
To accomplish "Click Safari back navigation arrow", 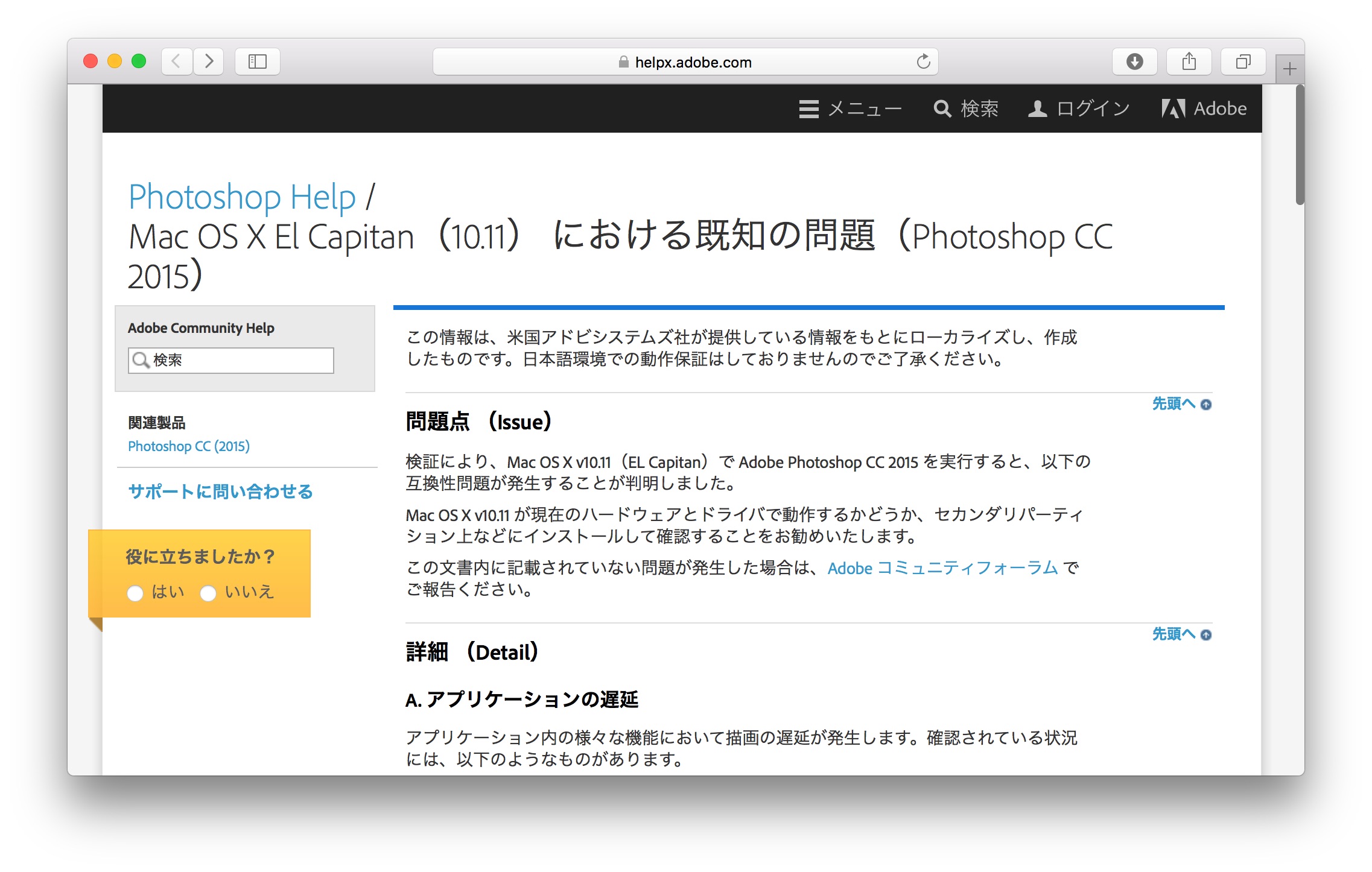I will [176, 62].
